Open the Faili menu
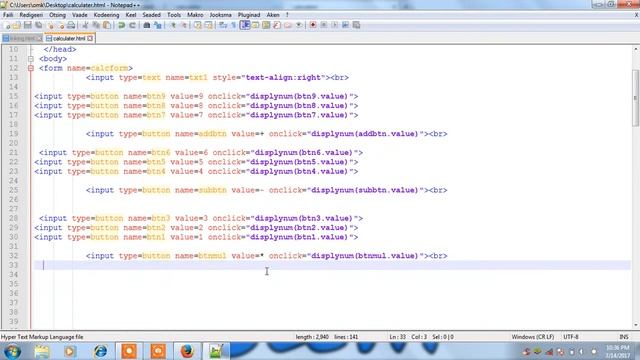This screenshot has height=360, width=640. tap(8, 15)
